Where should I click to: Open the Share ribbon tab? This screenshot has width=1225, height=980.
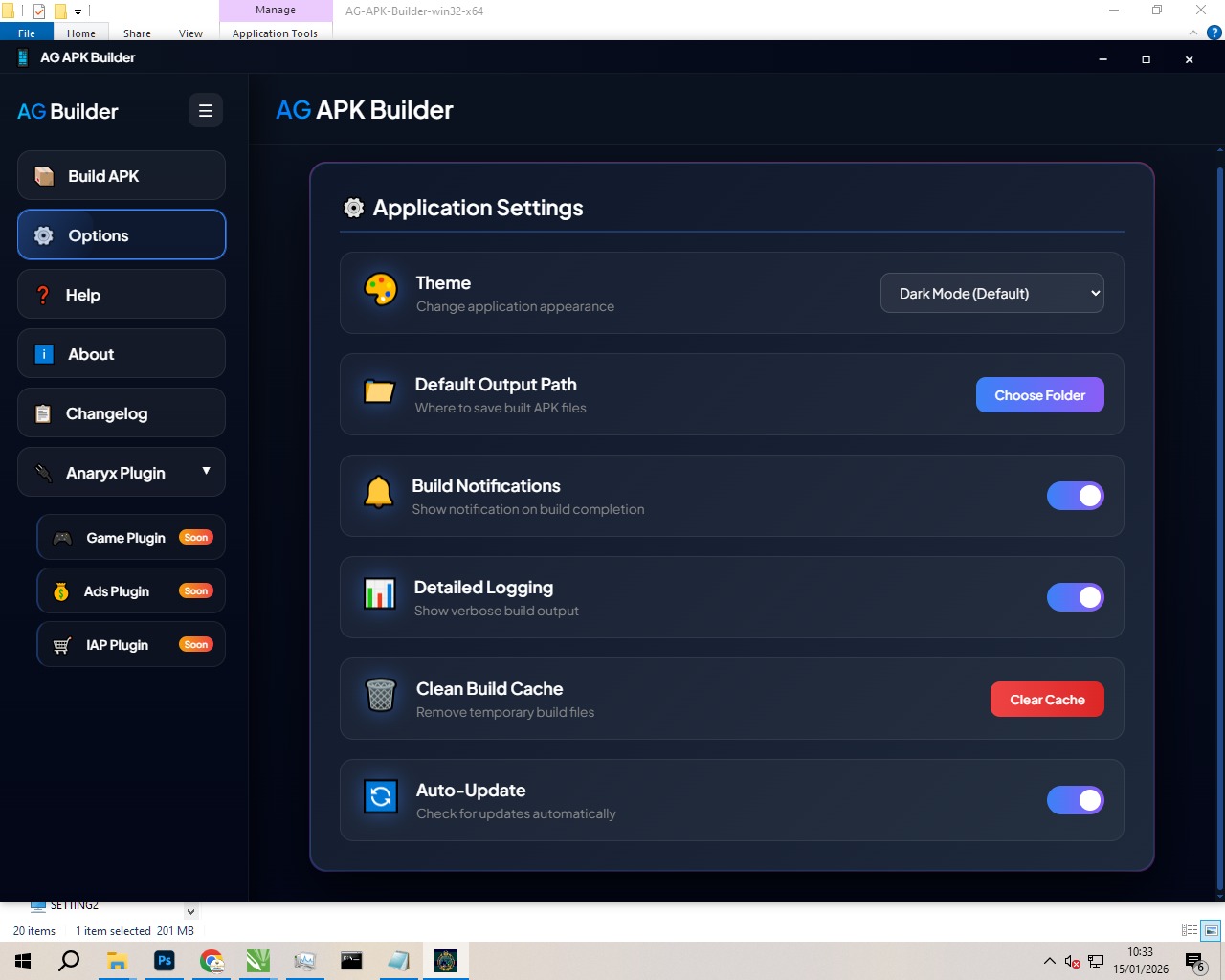pos(137,33)
